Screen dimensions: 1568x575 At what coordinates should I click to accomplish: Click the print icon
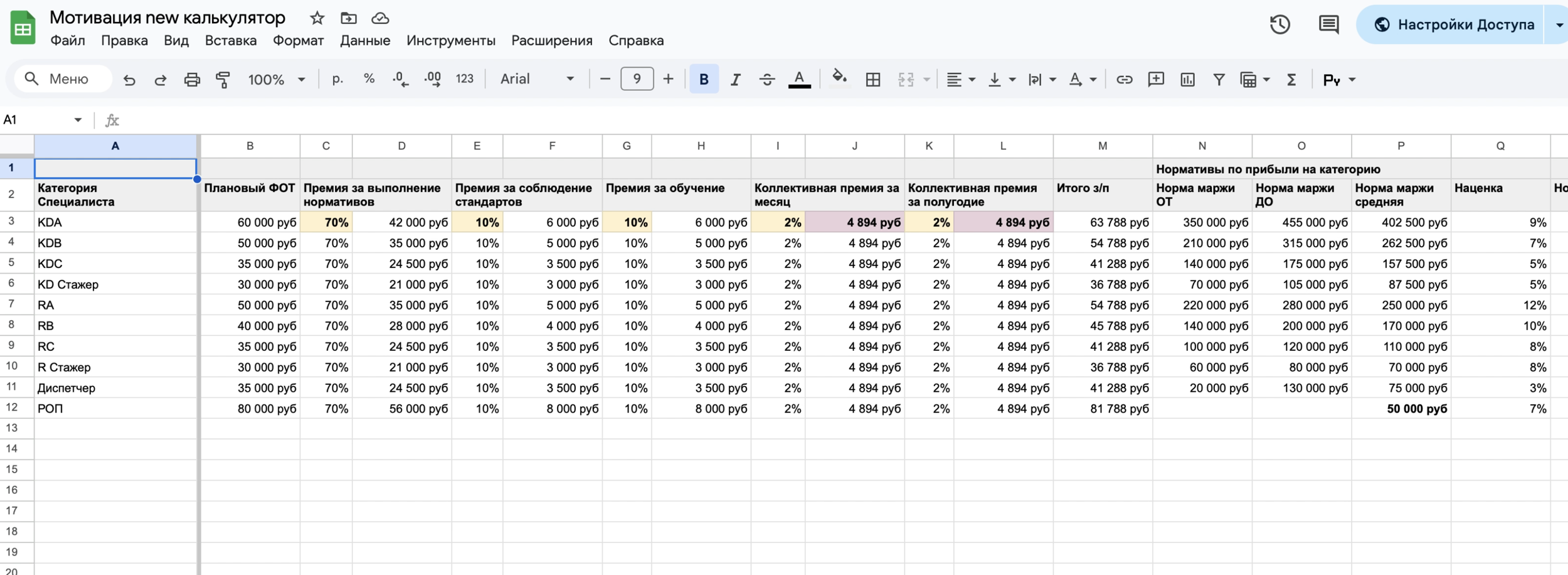192,80
